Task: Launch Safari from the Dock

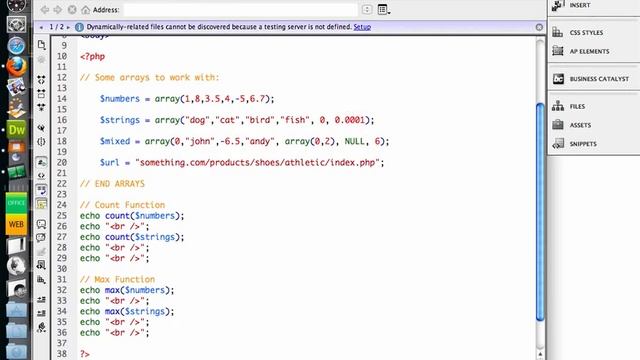Action: (16, 46)
